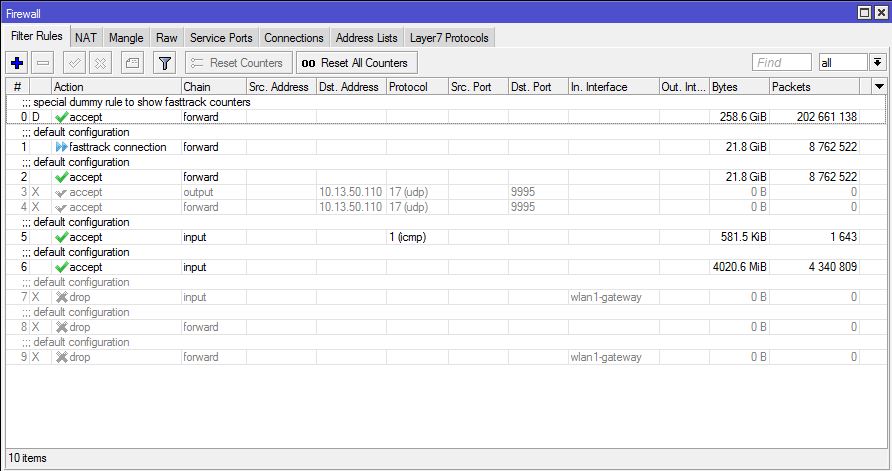
Task: Open the Address Lists tab
Action: pyautogui.click(x=366, y=38)
